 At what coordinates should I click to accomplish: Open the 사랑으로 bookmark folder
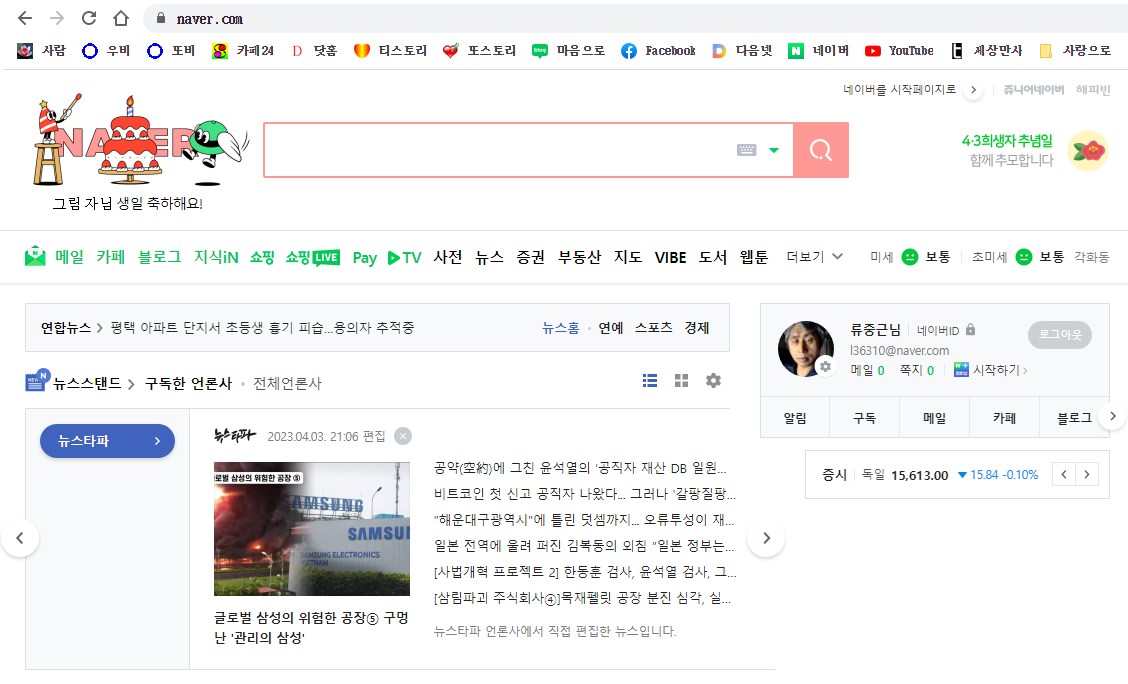coord(1075,50)
